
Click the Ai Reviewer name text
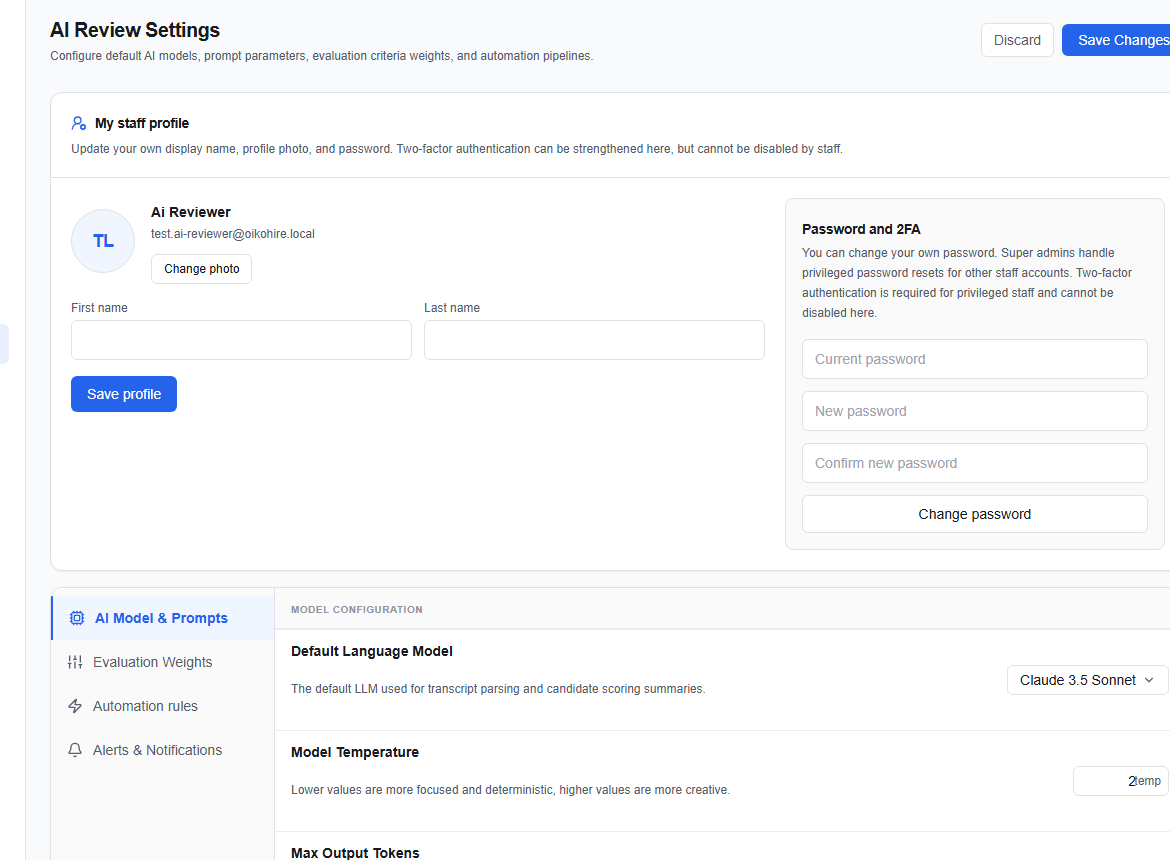[x=190, y=212]
